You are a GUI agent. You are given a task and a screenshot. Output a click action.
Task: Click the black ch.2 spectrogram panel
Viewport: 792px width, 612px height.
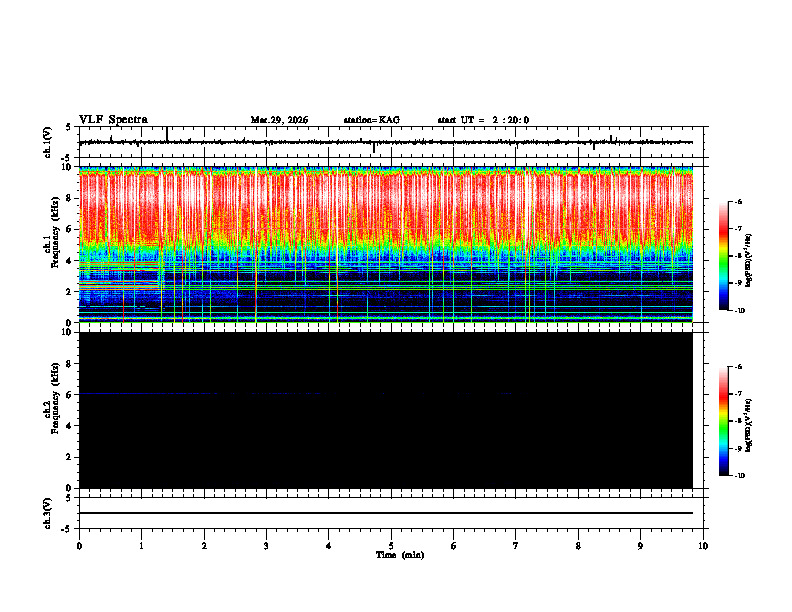386,410
